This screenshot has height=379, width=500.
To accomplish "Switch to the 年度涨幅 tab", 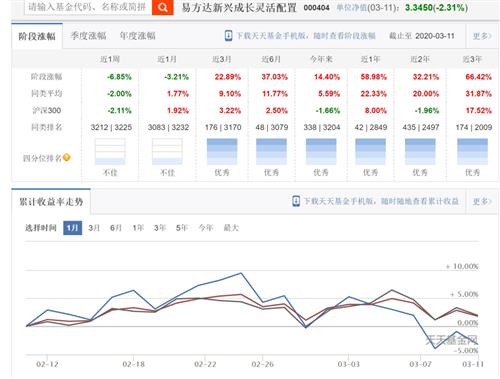I will [138, 36].
